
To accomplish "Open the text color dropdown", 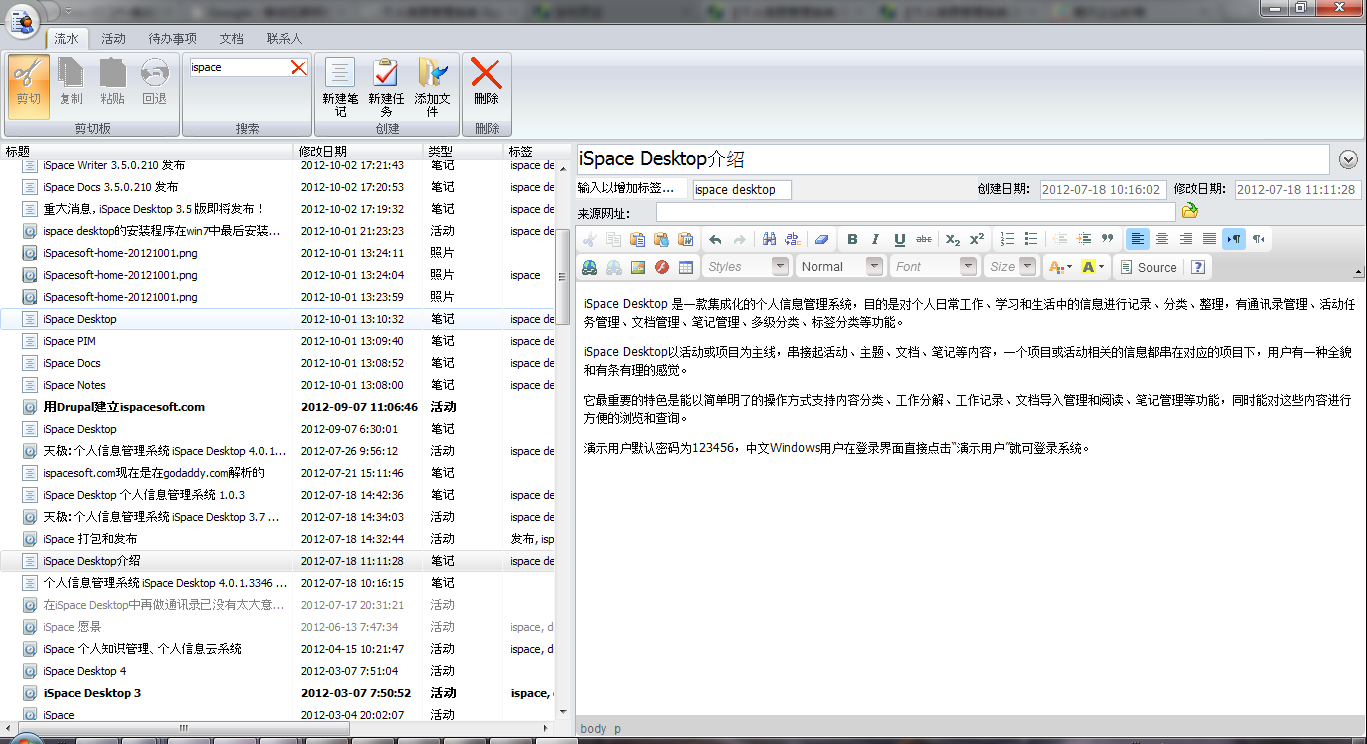I will [x=1059, y=267].
